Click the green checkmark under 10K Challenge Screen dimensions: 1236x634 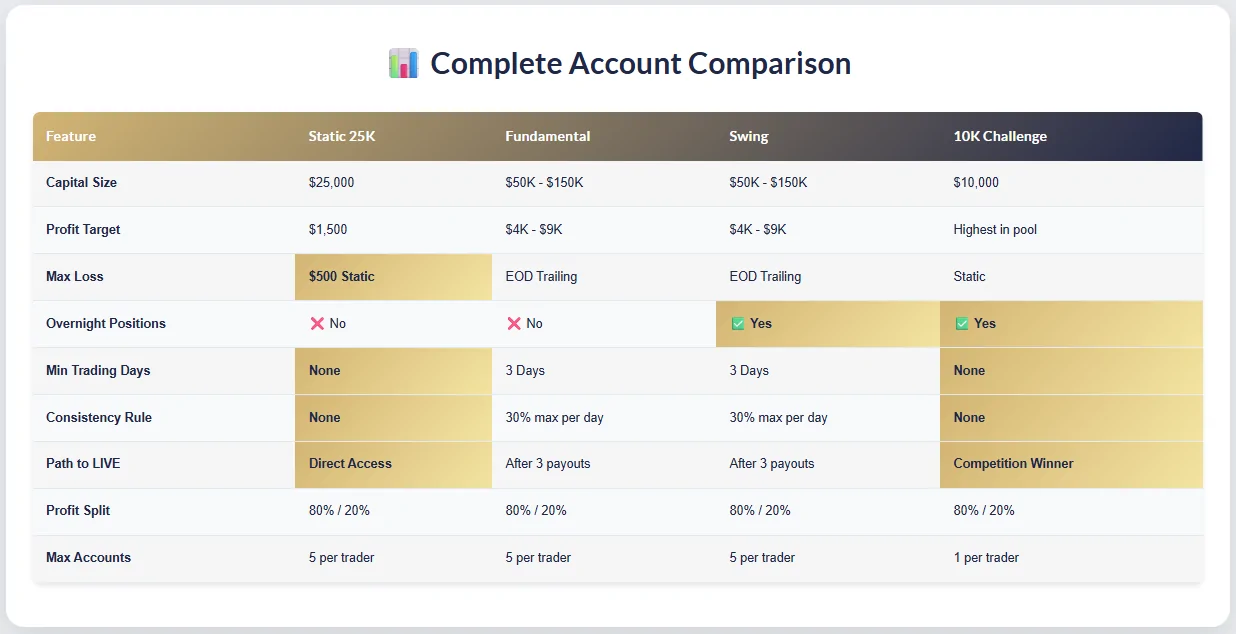962,324
